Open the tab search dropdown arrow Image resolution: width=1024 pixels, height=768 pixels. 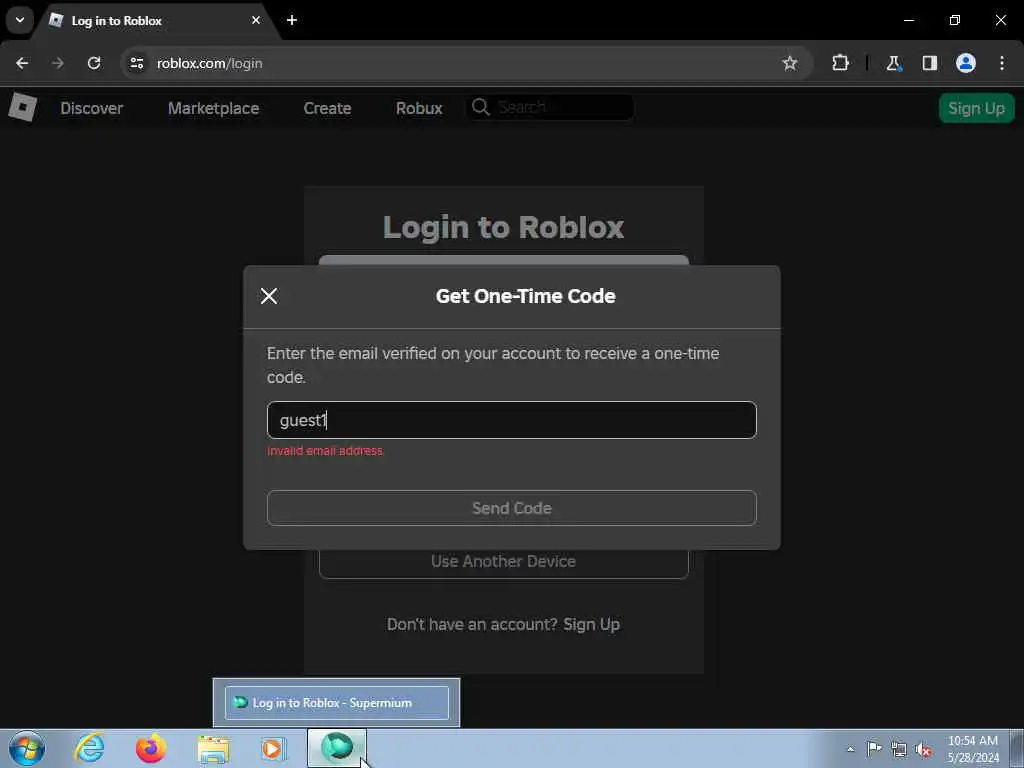(x=20, y=20)
